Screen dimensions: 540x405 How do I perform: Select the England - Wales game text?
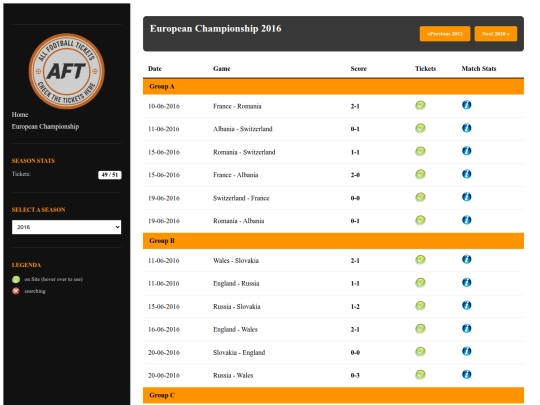click(x=235, y=329)
